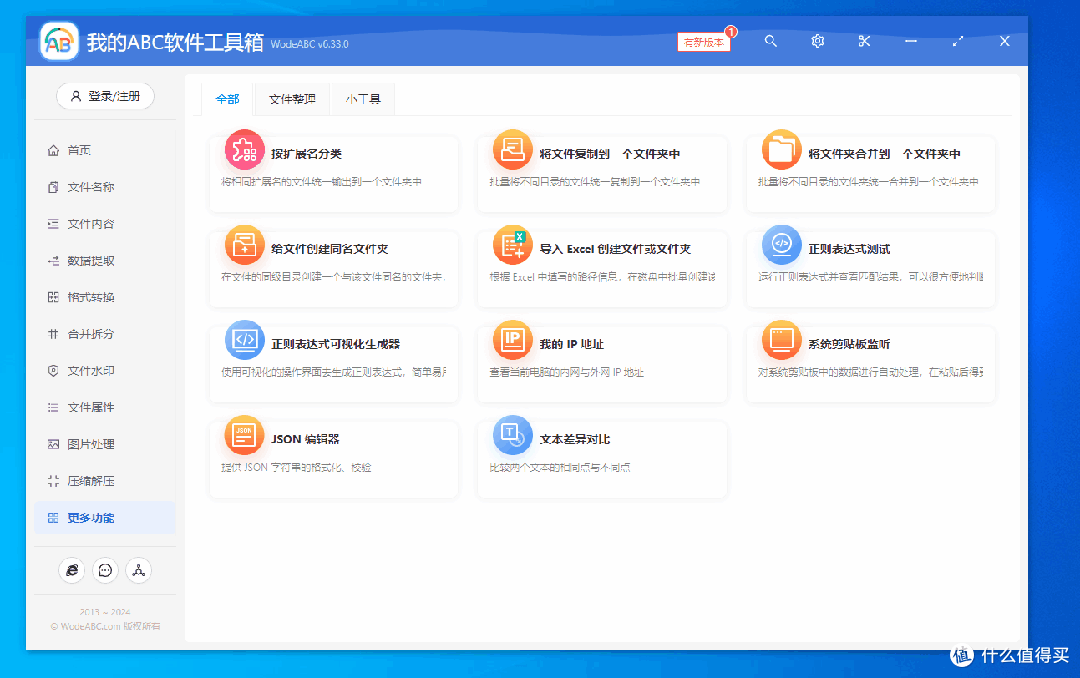
Task: Switch to the 全部 tab
Action: click(227, 99)
